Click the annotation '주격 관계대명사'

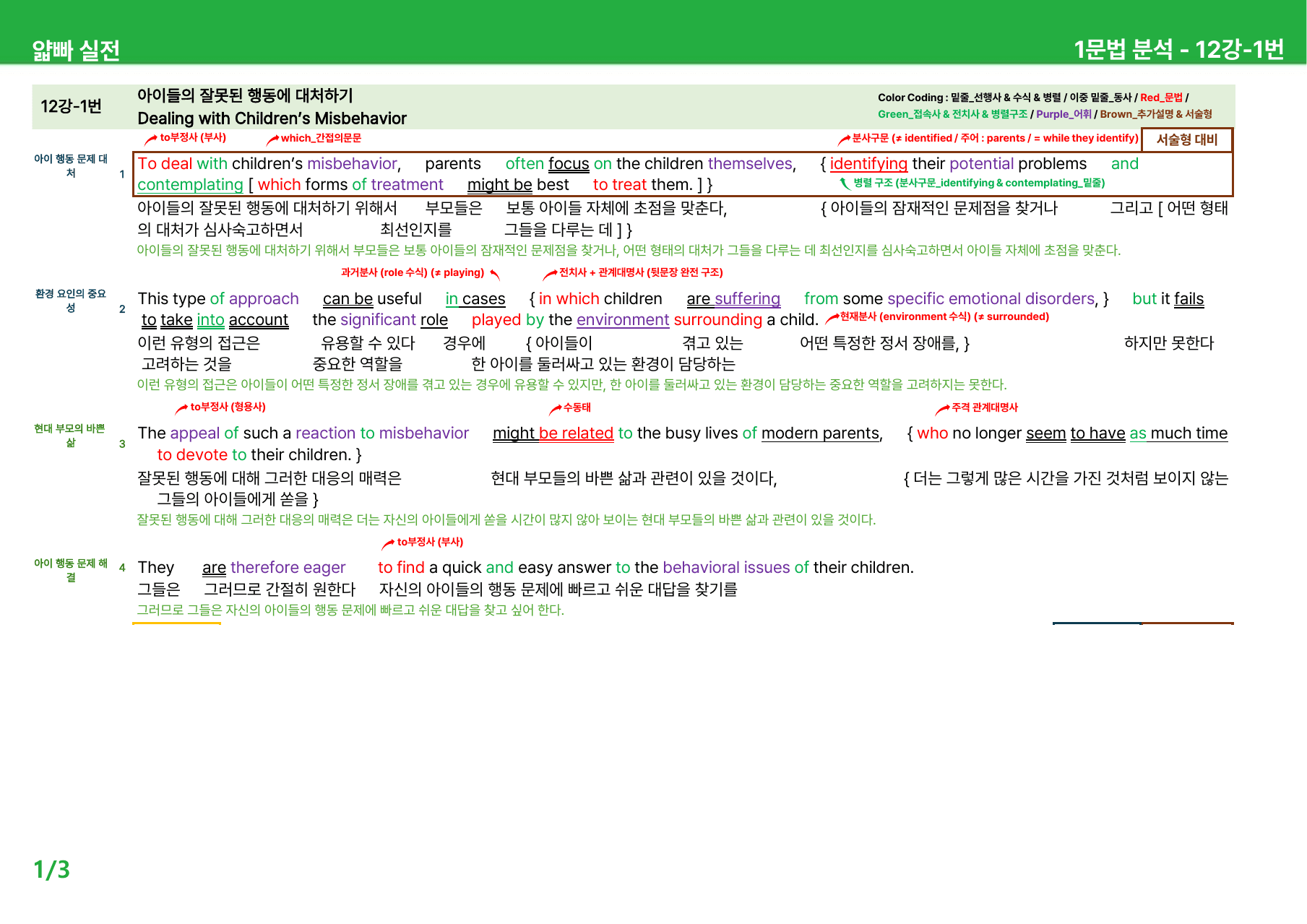click(985, 407)
